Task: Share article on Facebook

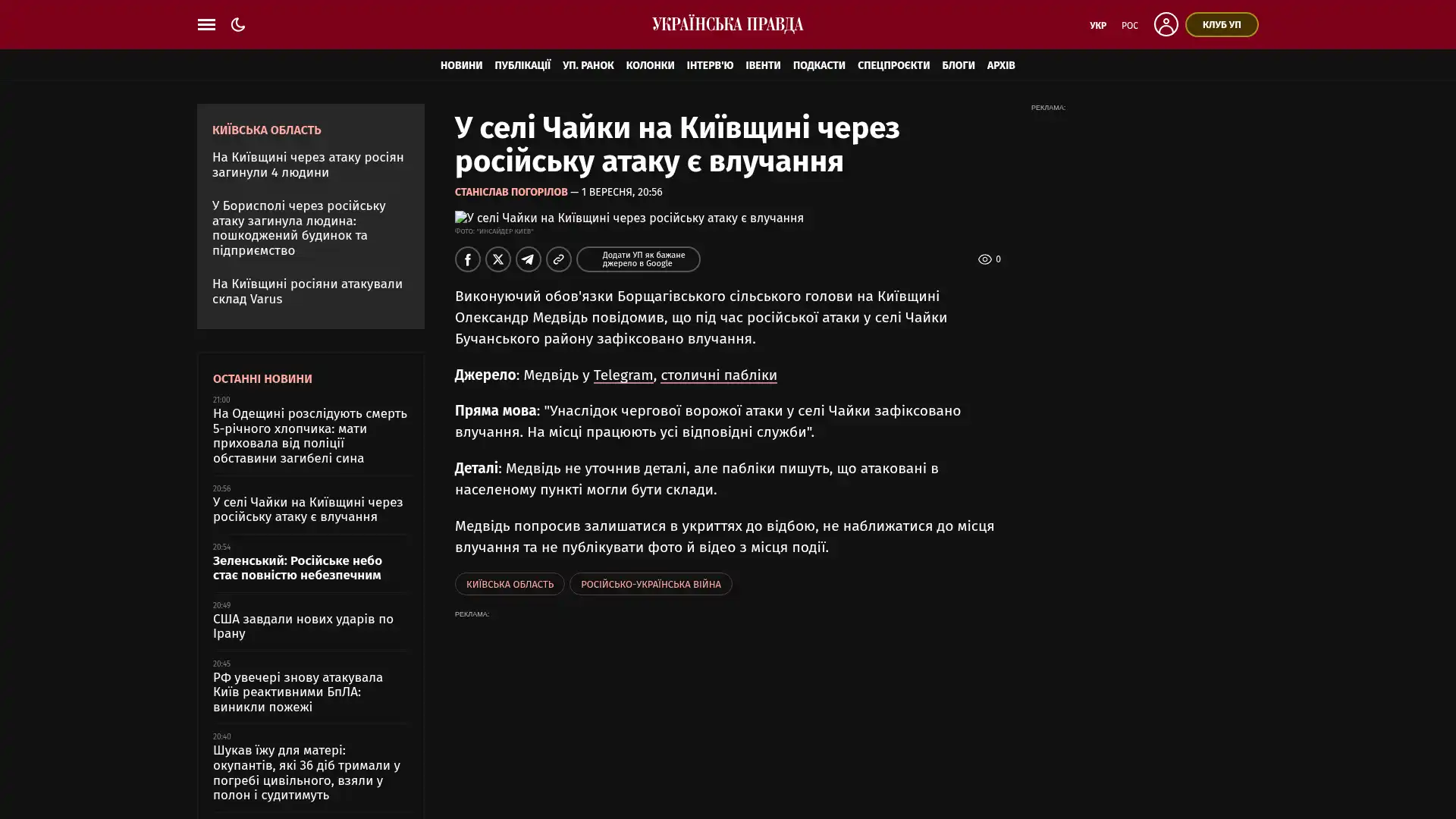Action: pos(468,259)
